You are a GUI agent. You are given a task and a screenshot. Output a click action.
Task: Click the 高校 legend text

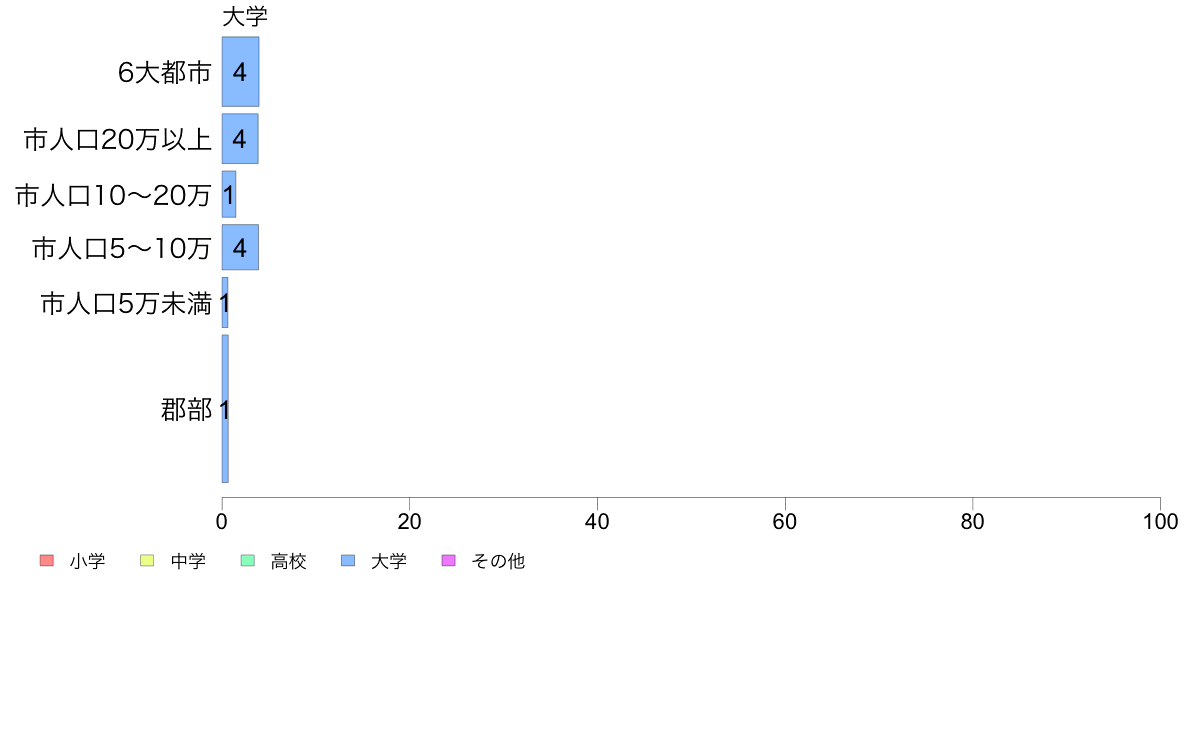pyautogui.click(x=289, y=561)
